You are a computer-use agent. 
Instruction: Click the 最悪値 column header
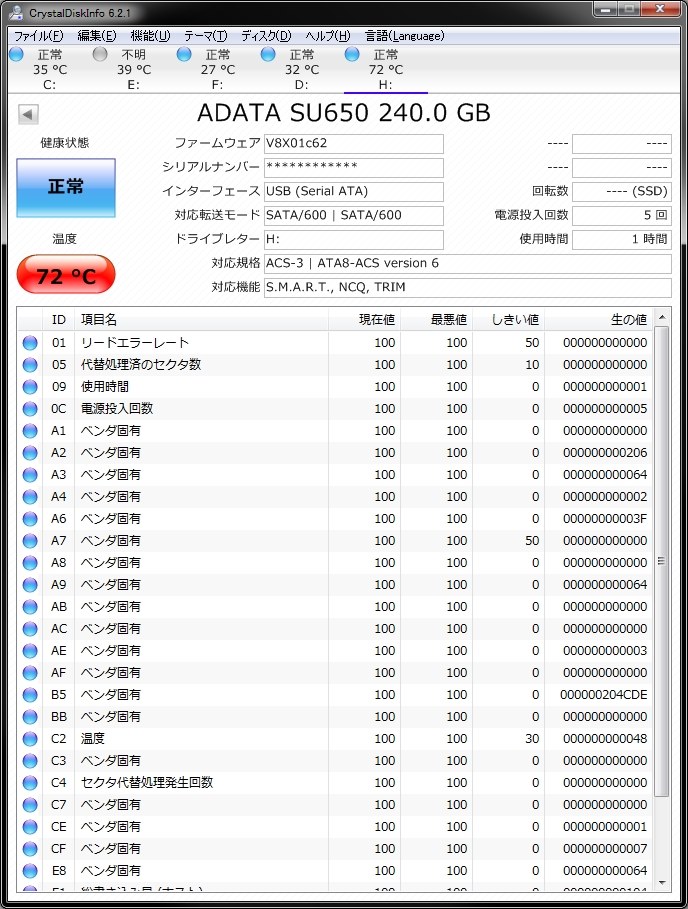coord(436,319)
